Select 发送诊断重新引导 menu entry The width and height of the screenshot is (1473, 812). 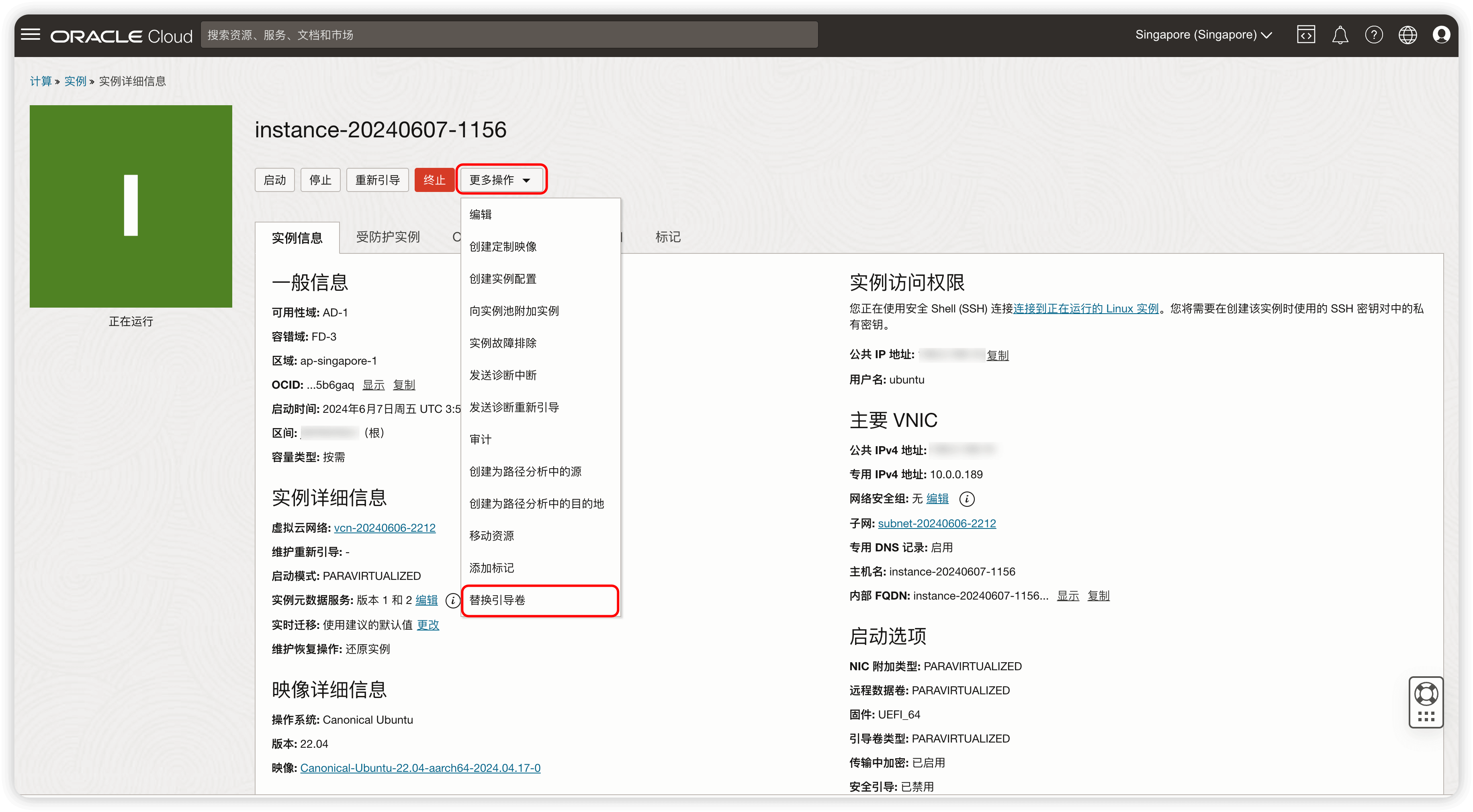click(540, 408)
